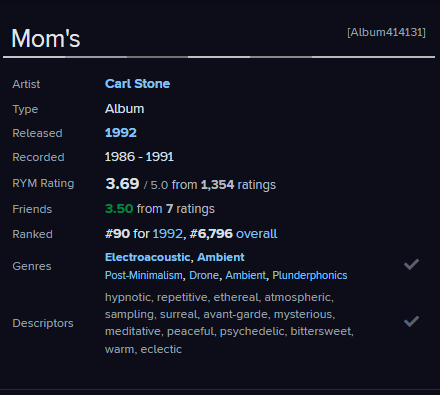Select the bold Ambient primary genre
Screen dimensions: 440x395
click(221, 257)
